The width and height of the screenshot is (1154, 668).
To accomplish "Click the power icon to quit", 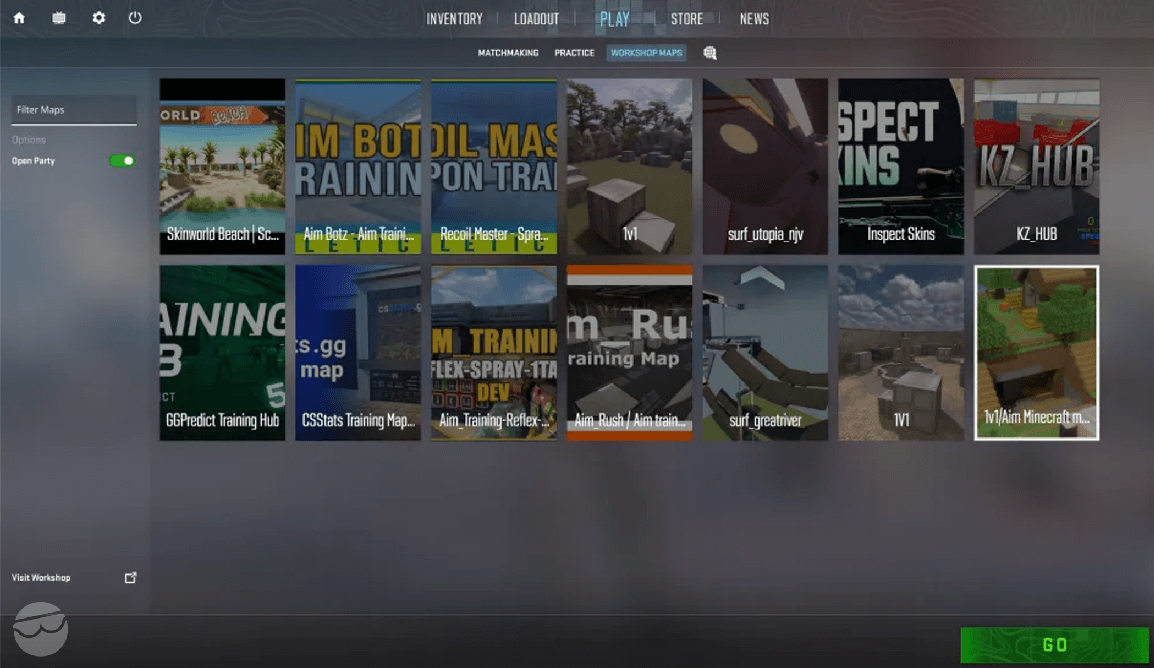I will click(x=135, y=17).
